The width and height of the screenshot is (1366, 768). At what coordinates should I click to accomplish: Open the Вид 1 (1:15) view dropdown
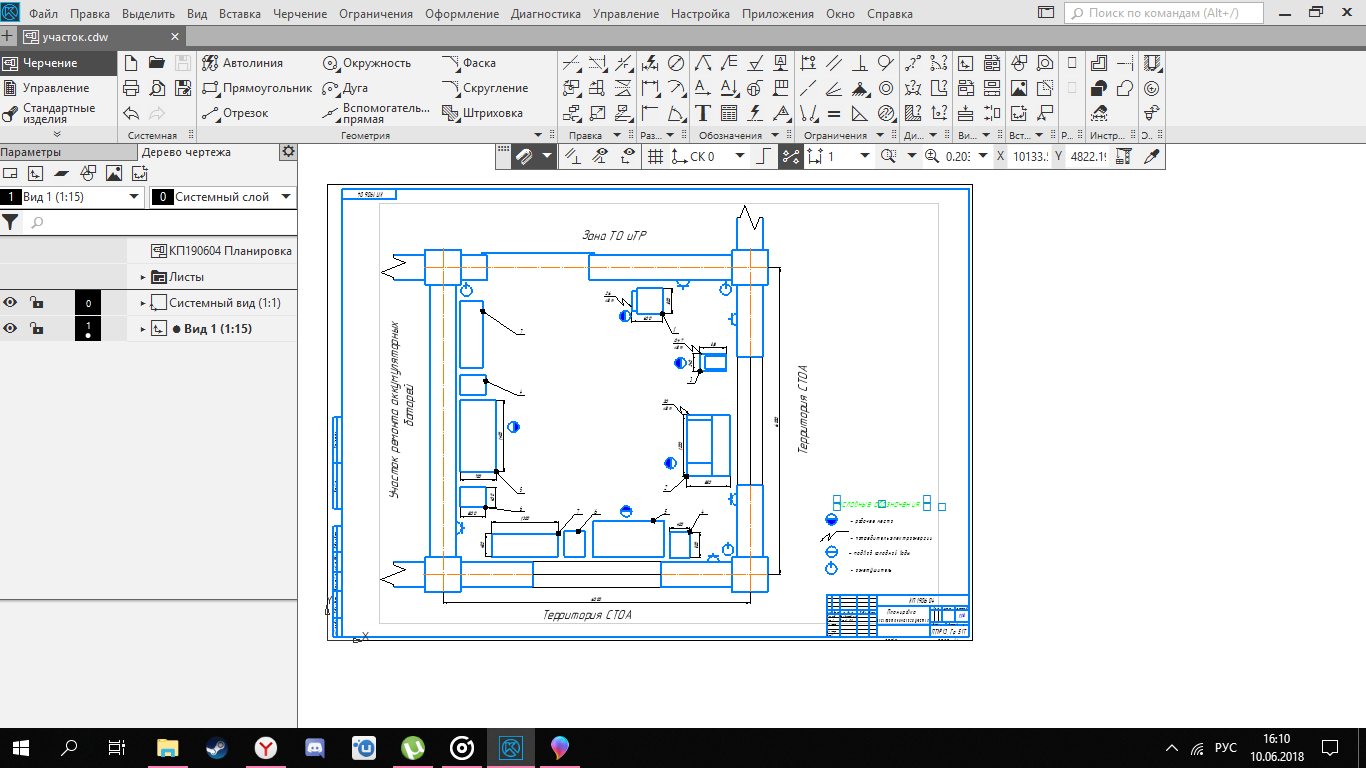point(134,197)
